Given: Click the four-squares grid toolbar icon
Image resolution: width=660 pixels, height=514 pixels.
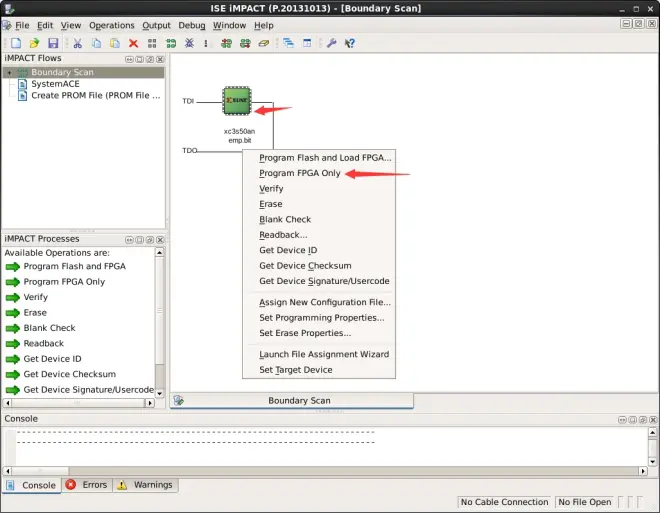Looking at the screenshot, I should pos(152,43).
